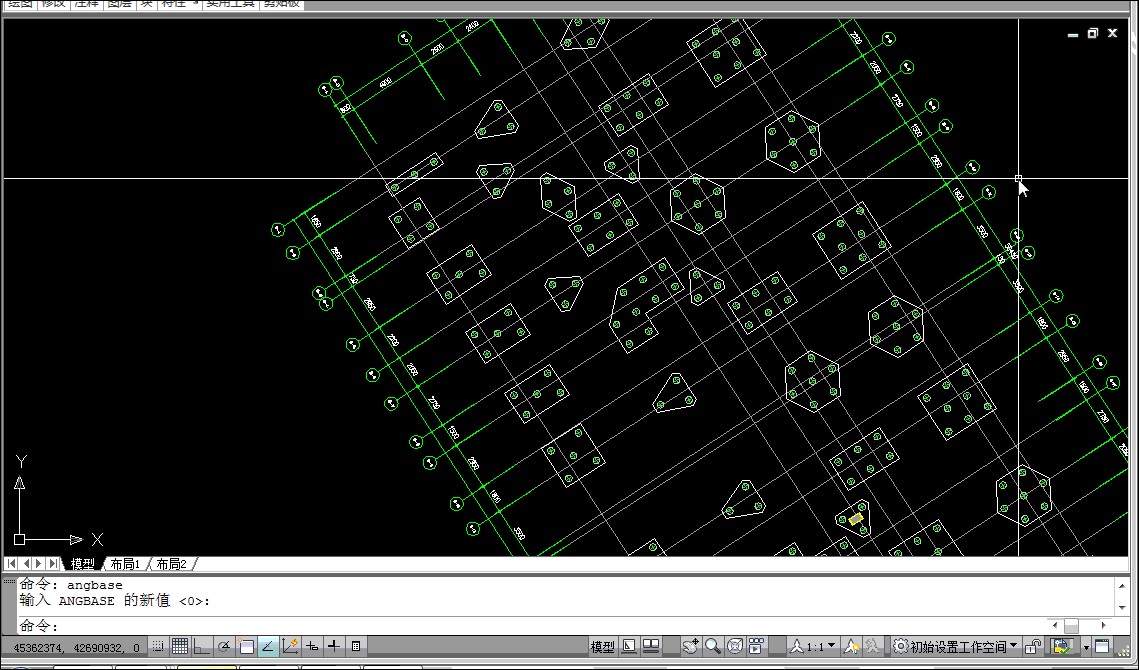Jump to last layout tab arrow

[x=53, y=563]
